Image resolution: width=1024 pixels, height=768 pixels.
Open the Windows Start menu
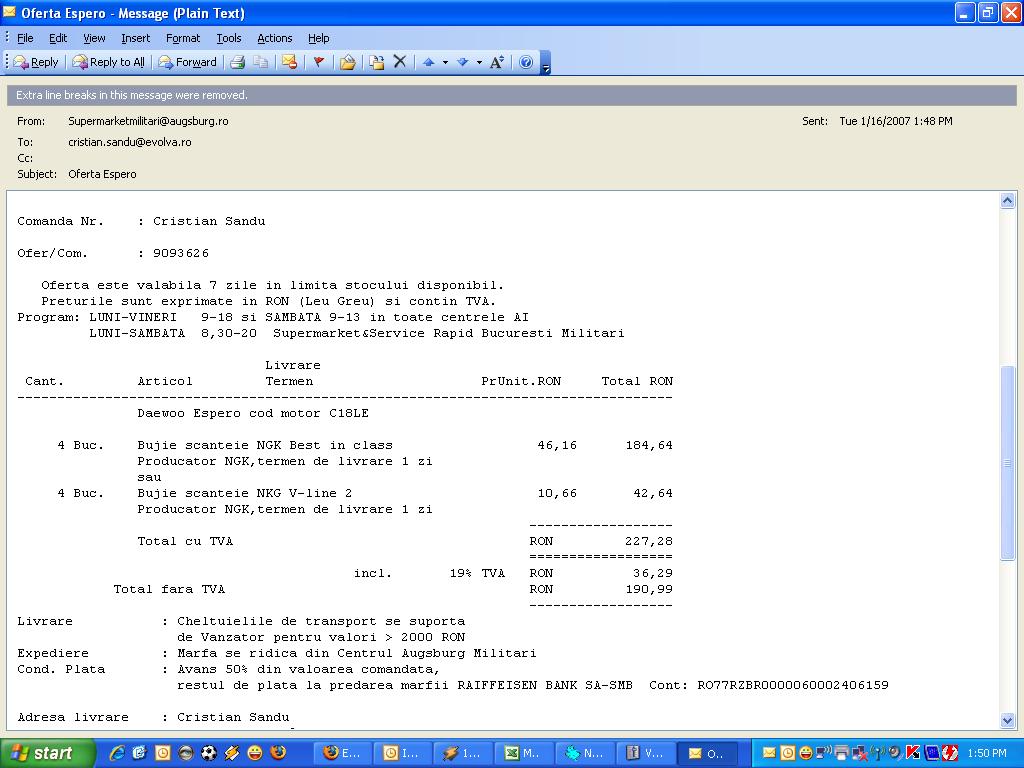point(47,753)
